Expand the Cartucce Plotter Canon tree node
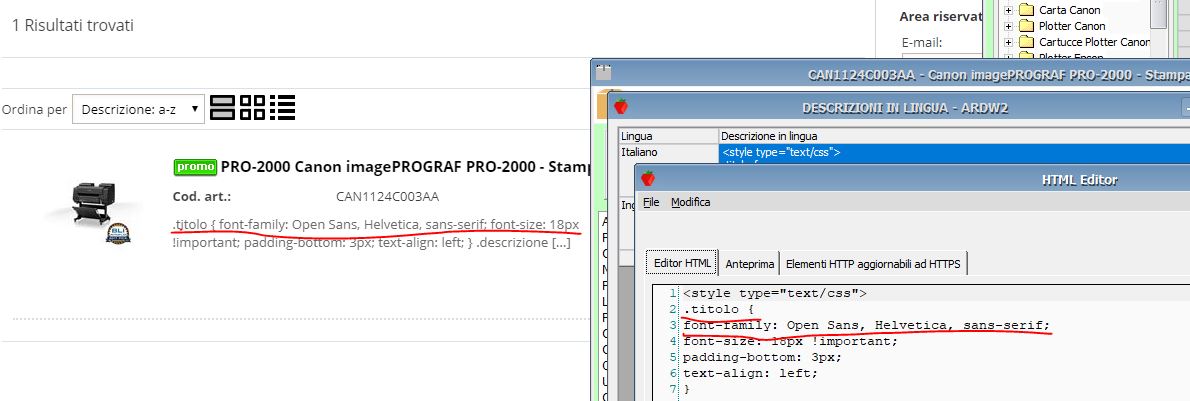Image resolution: width=1190 pixels, height=401 pixels. 1009,43
